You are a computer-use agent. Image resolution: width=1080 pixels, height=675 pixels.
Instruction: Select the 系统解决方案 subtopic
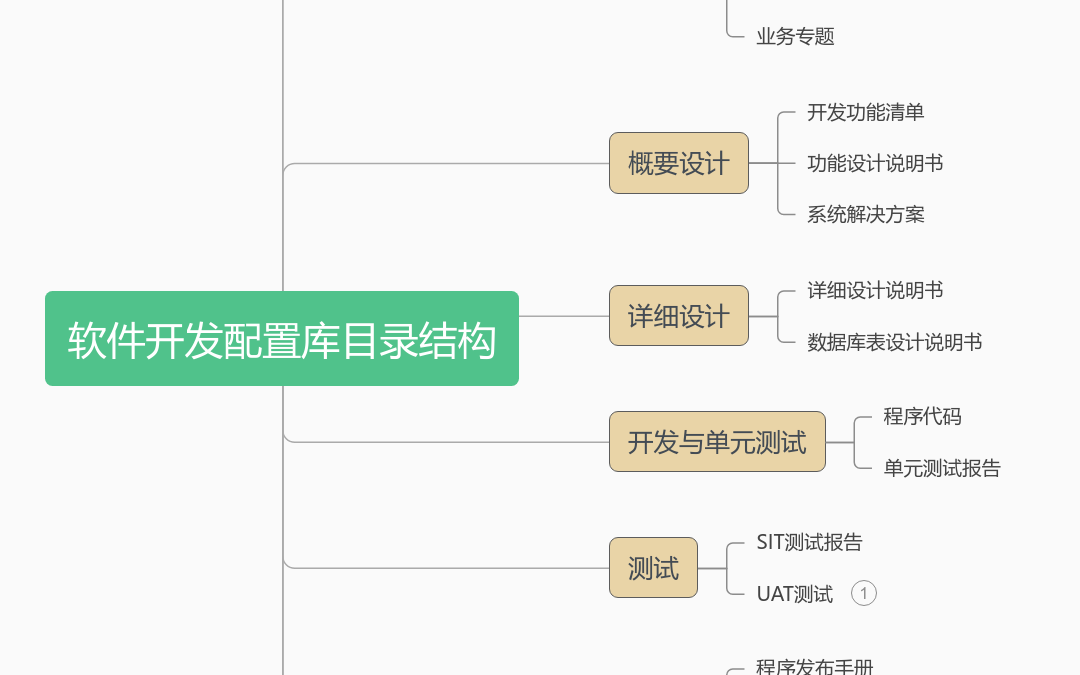[865, 214]
